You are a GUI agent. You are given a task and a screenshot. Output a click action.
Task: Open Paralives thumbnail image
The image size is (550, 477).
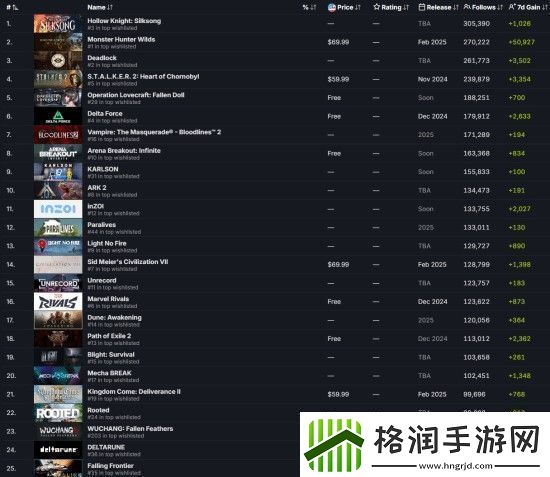point(58,228)
